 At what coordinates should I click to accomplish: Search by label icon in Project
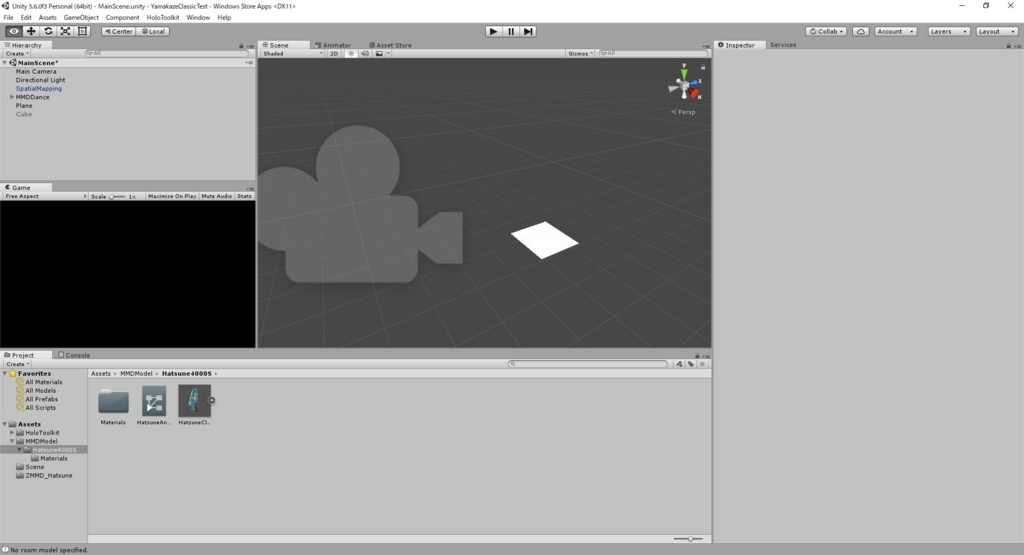pos(691,364)
